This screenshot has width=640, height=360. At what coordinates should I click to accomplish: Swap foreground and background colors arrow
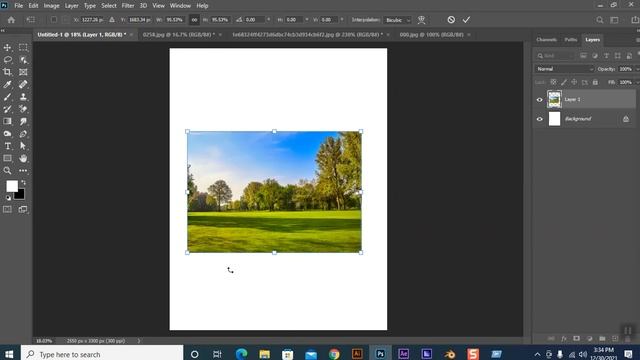click(23, 183)
